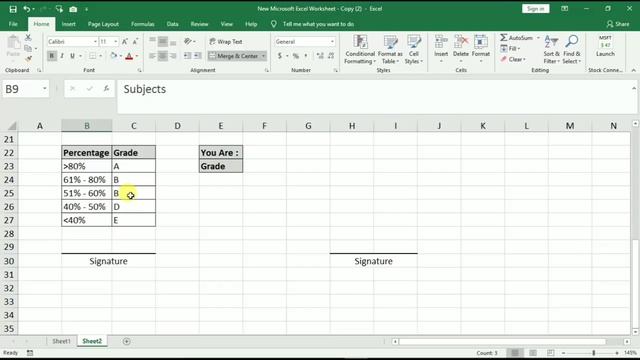Launch the MSFT Stock Connector

coord(605,46)
